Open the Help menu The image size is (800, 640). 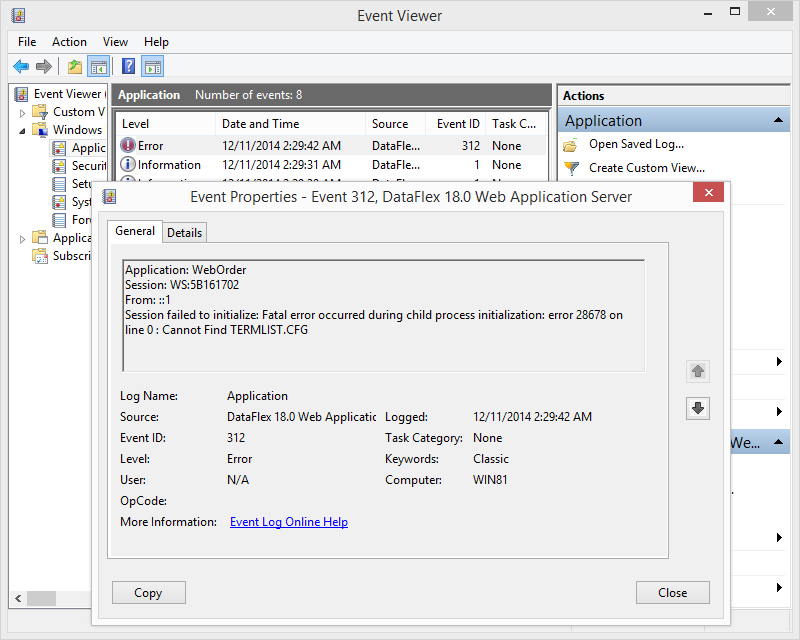pos(156,42)
